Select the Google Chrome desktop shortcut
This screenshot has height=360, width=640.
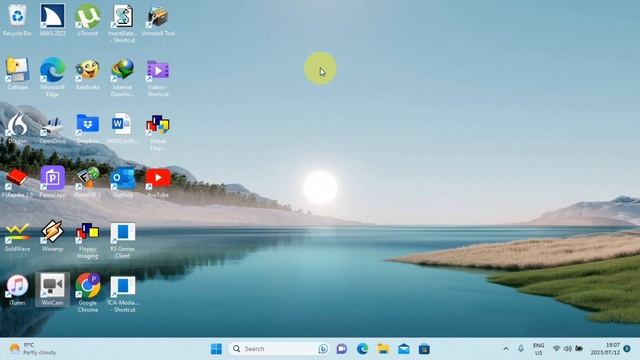(88, 293)
